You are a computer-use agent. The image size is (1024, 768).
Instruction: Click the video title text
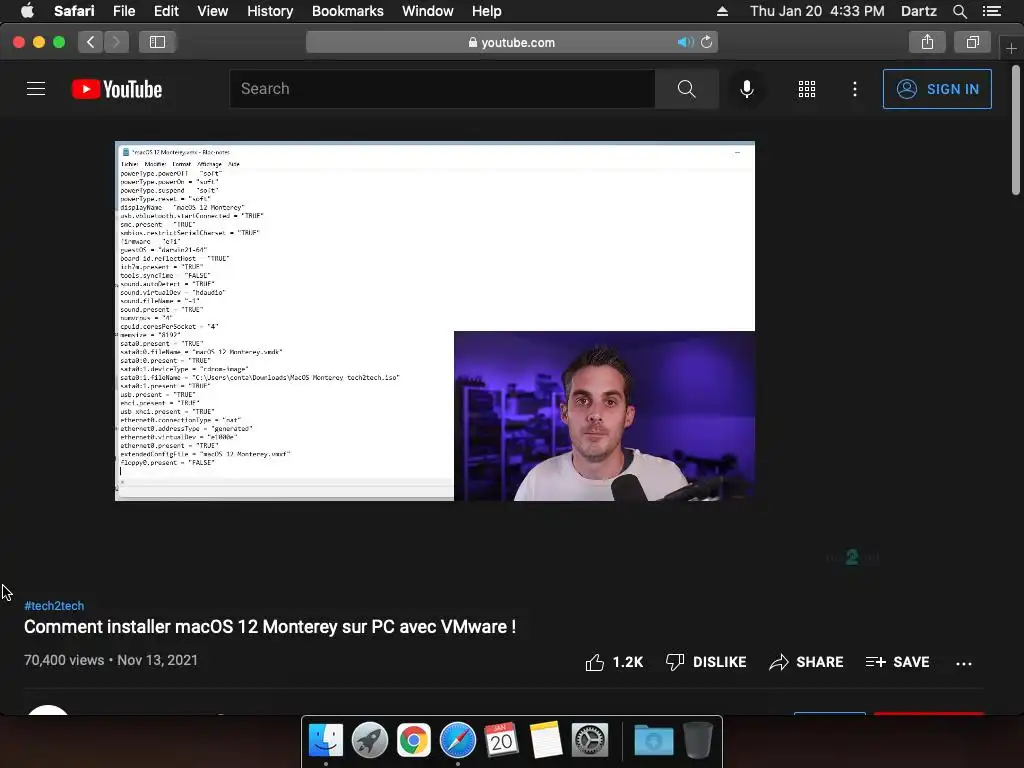point(270,627)
